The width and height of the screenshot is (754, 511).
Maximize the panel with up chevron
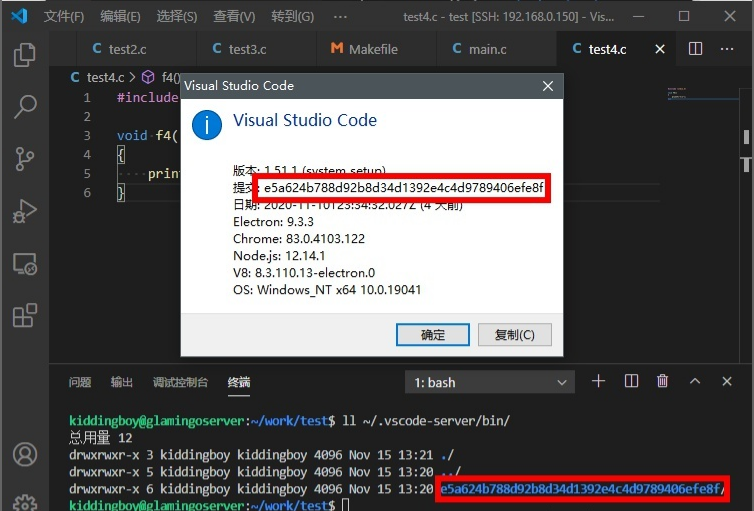694,381
